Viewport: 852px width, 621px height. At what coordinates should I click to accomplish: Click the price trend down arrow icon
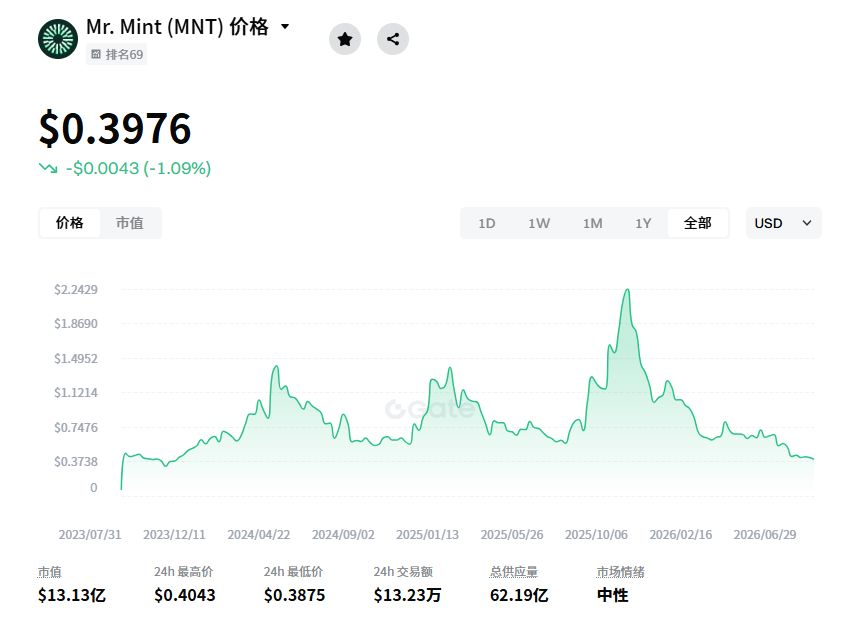tap(48, 168)
